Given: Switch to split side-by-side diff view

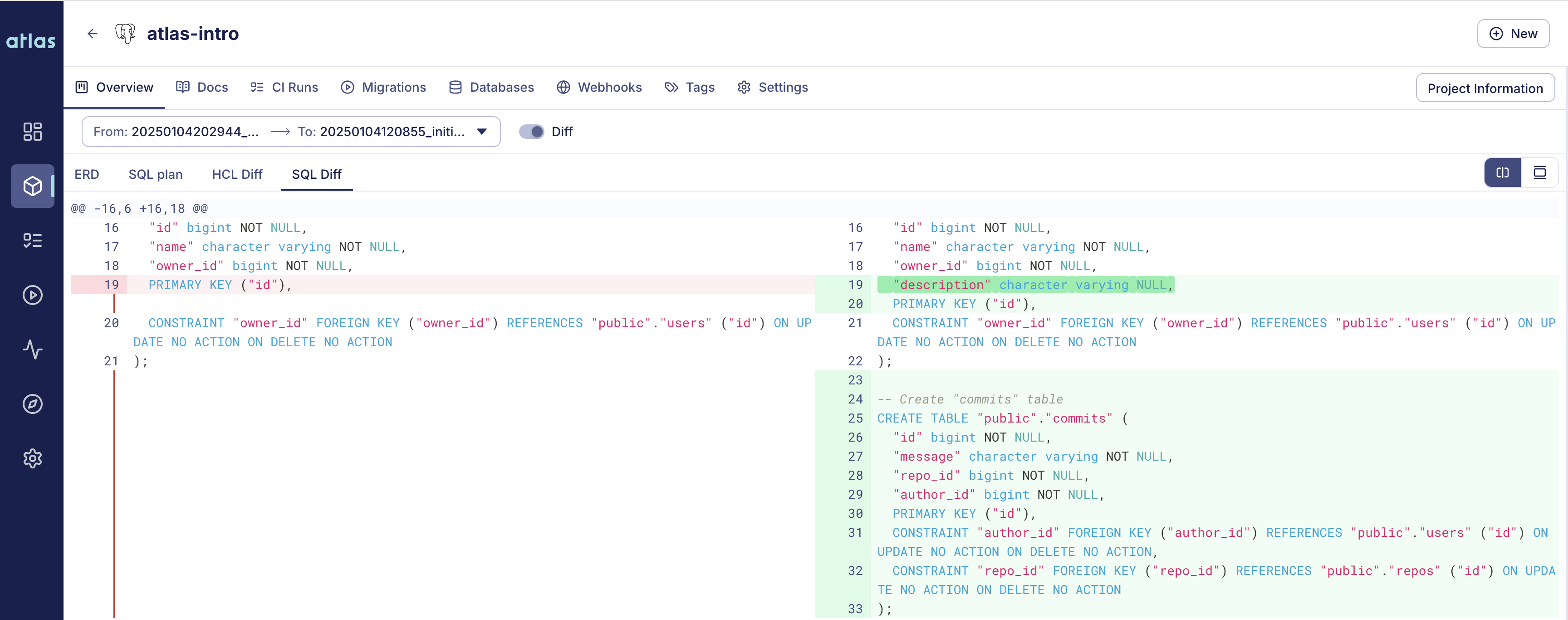Looking at the screenshot, I should (x=1502, y=173).
